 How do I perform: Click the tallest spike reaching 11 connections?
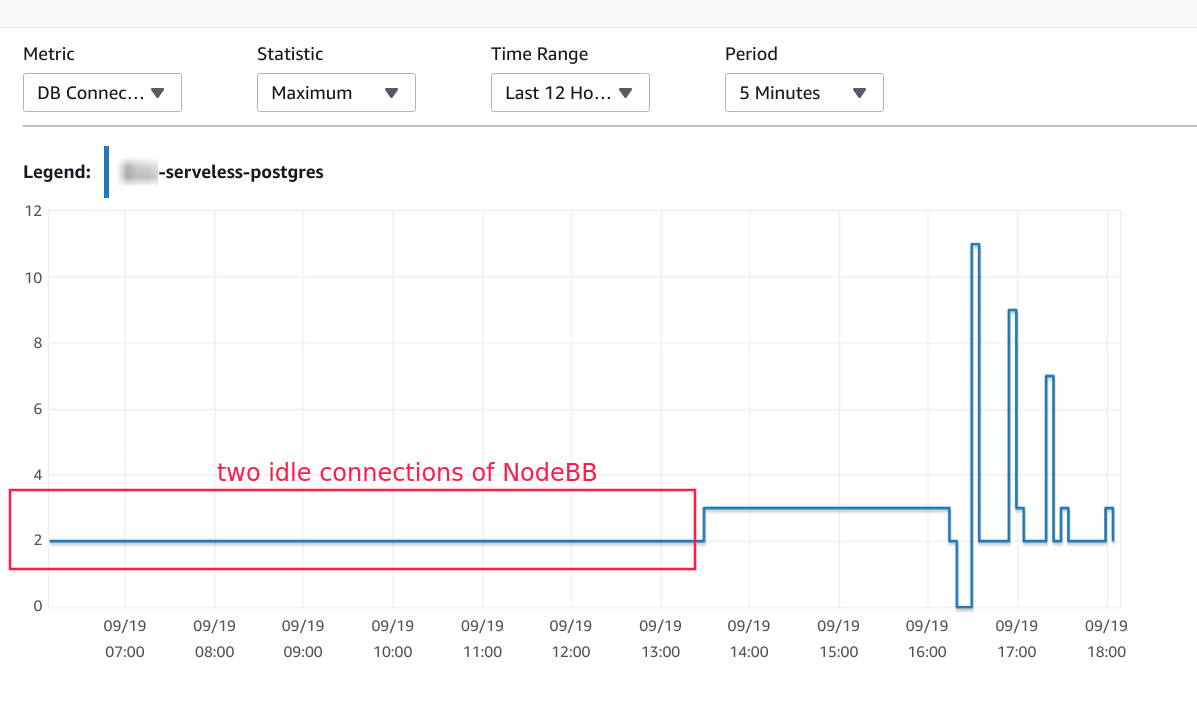point(975,245)
